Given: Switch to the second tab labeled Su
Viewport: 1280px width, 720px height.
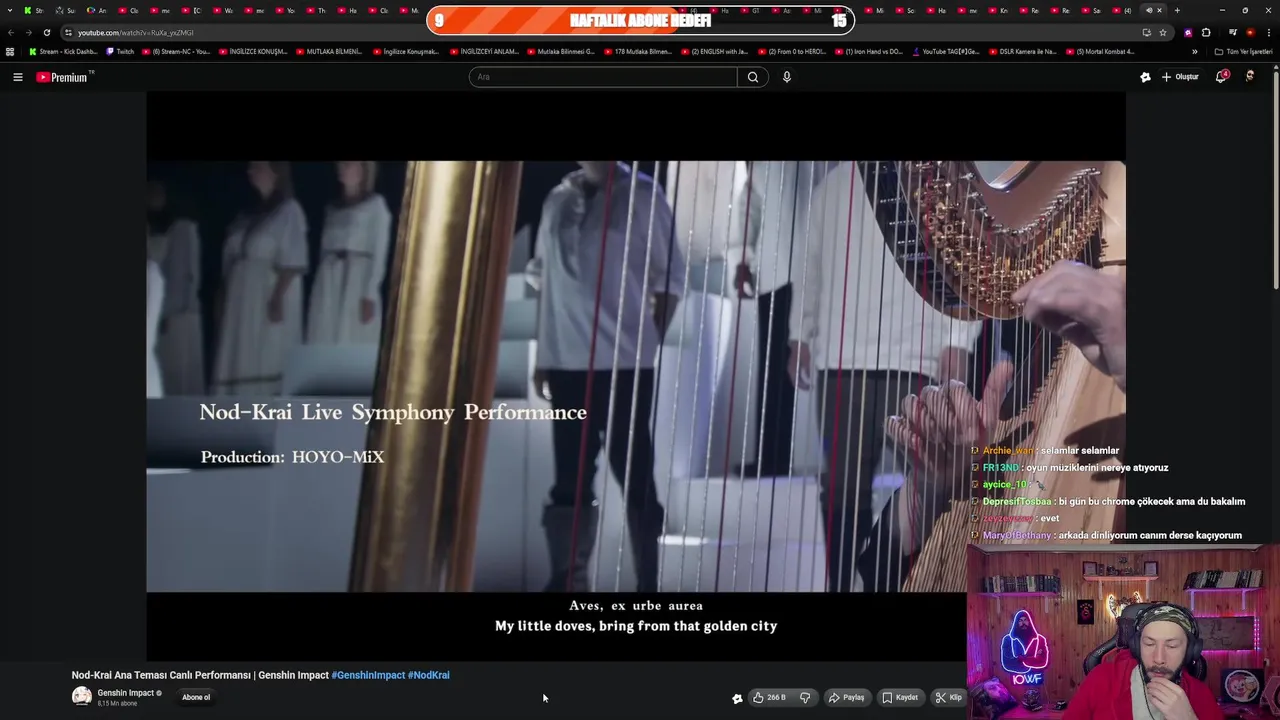Looking at the screenshot, I should (x=65, y=10).
